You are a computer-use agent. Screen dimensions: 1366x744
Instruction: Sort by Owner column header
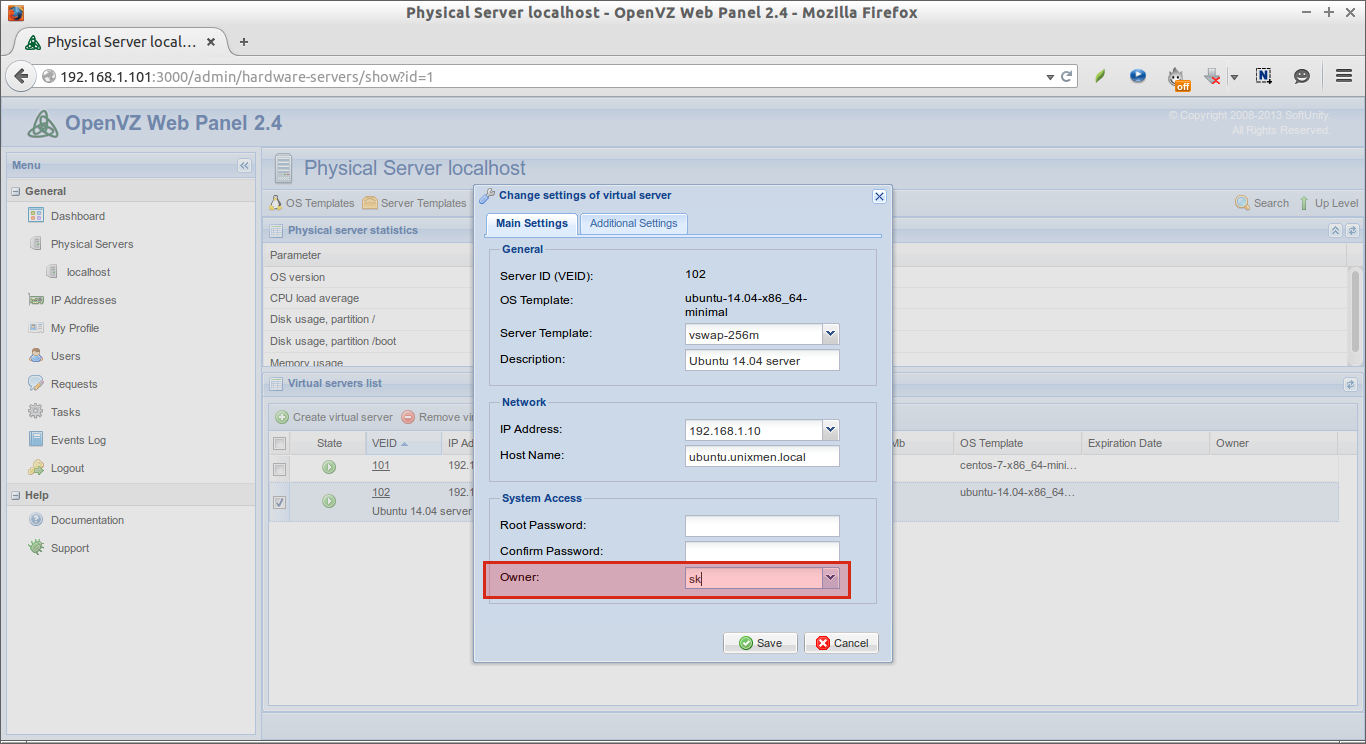click(1273, 443)
